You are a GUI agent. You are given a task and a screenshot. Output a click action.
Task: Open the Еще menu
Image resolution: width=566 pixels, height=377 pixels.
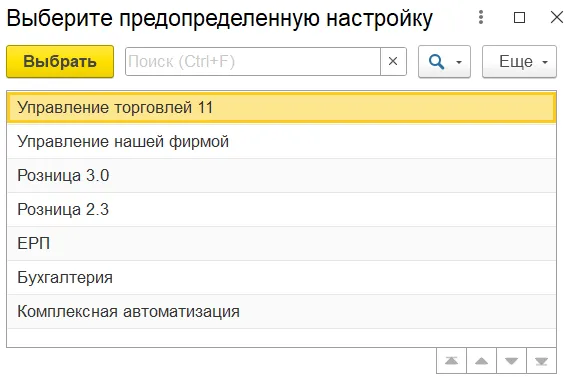[519, 61]
